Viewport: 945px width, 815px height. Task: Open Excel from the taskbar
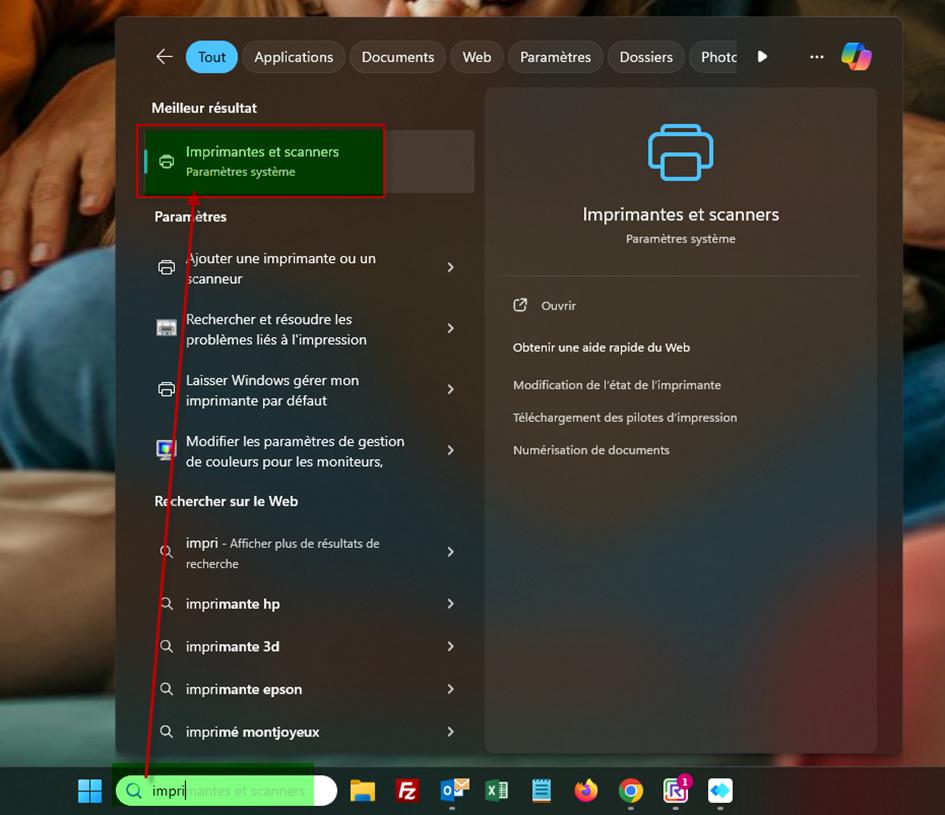[x=496, y=791]
